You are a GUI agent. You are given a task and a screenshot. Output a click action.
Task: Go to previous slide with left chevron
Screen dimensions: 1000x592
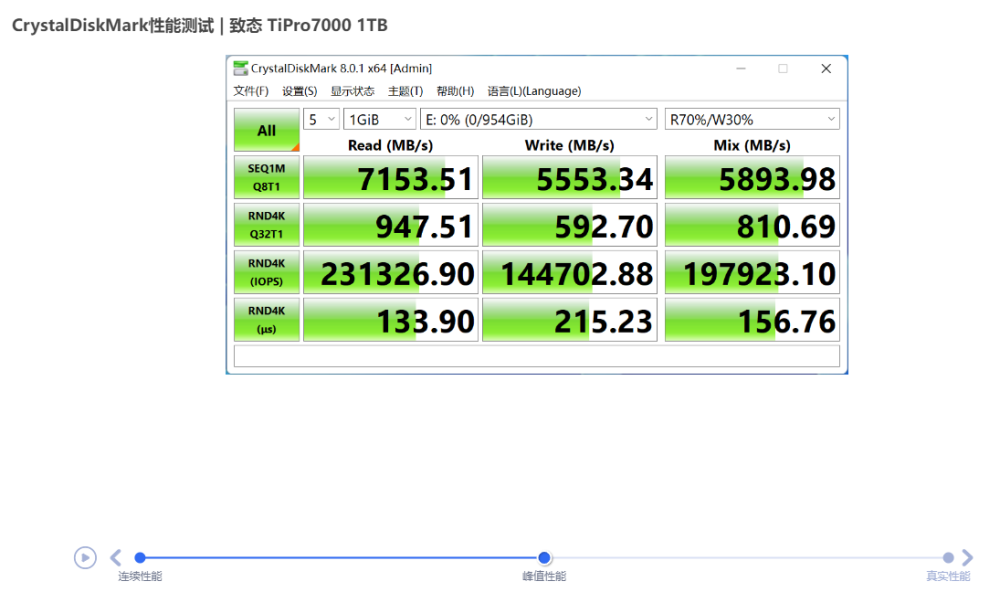click(115, 558)
